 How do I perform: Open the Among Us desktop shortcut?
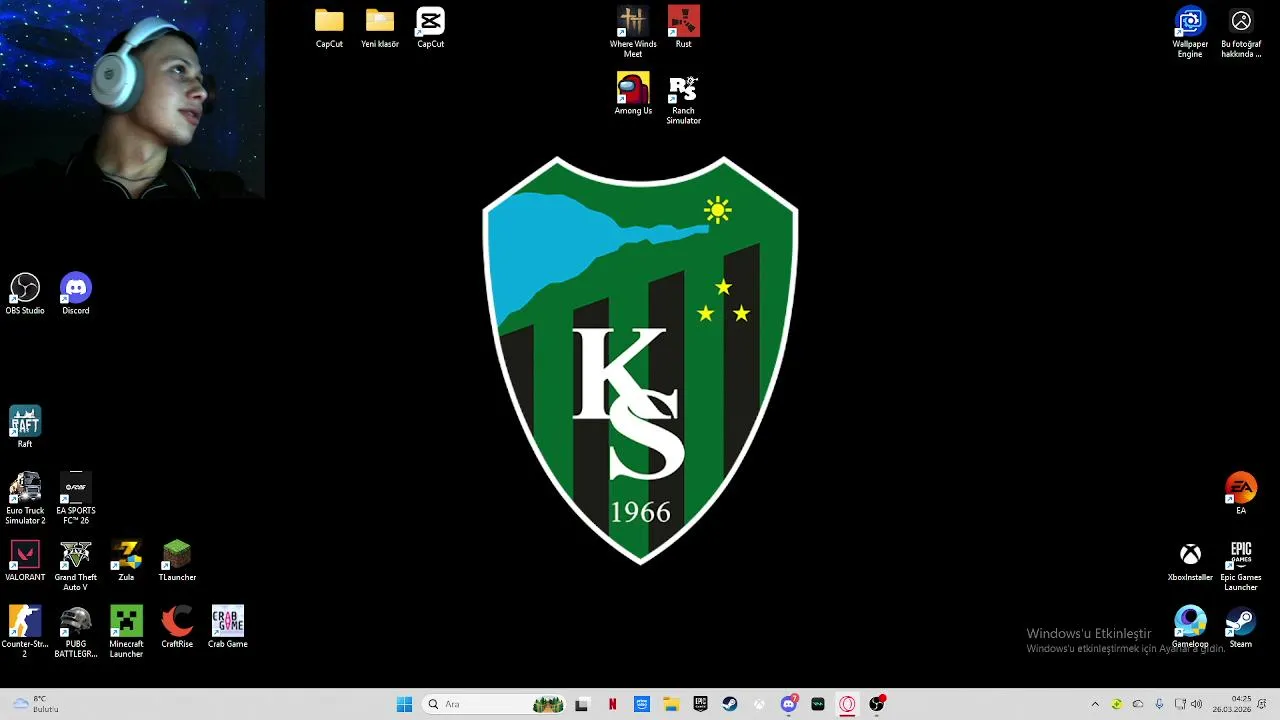[633, 94]
